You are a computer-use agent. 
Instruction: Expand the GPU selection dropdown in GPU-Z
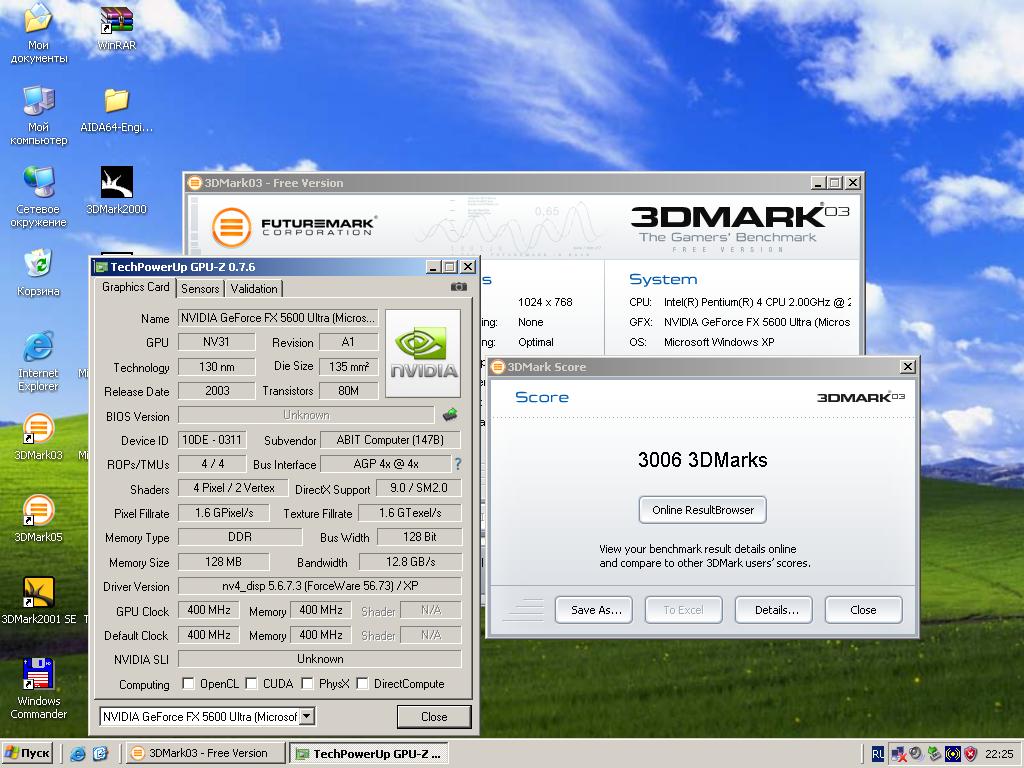click(308, 716)
